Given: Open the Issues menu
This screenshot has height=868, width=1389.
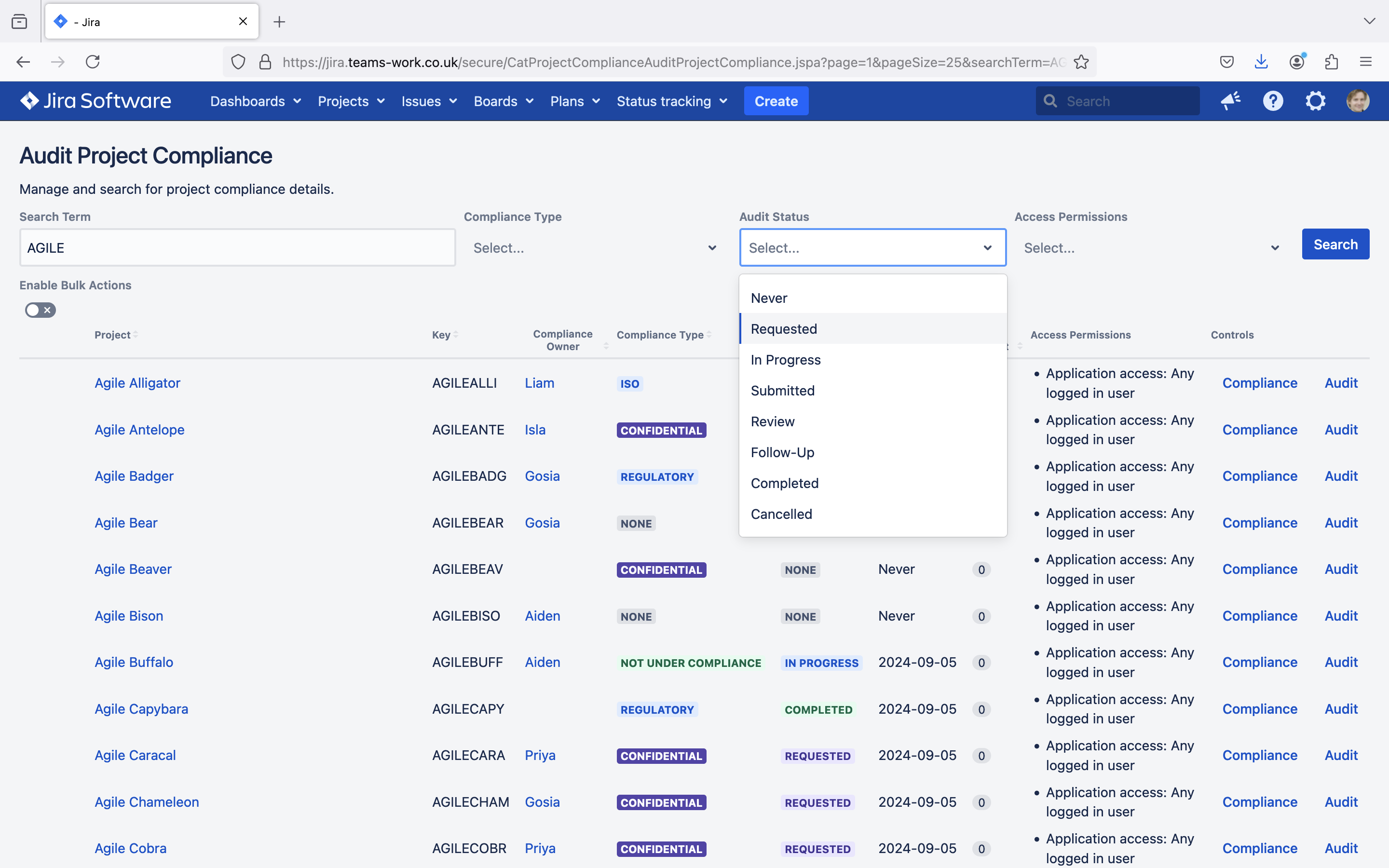Looking at the screenshot, I should pyautogui.click(x=429, y=101).
